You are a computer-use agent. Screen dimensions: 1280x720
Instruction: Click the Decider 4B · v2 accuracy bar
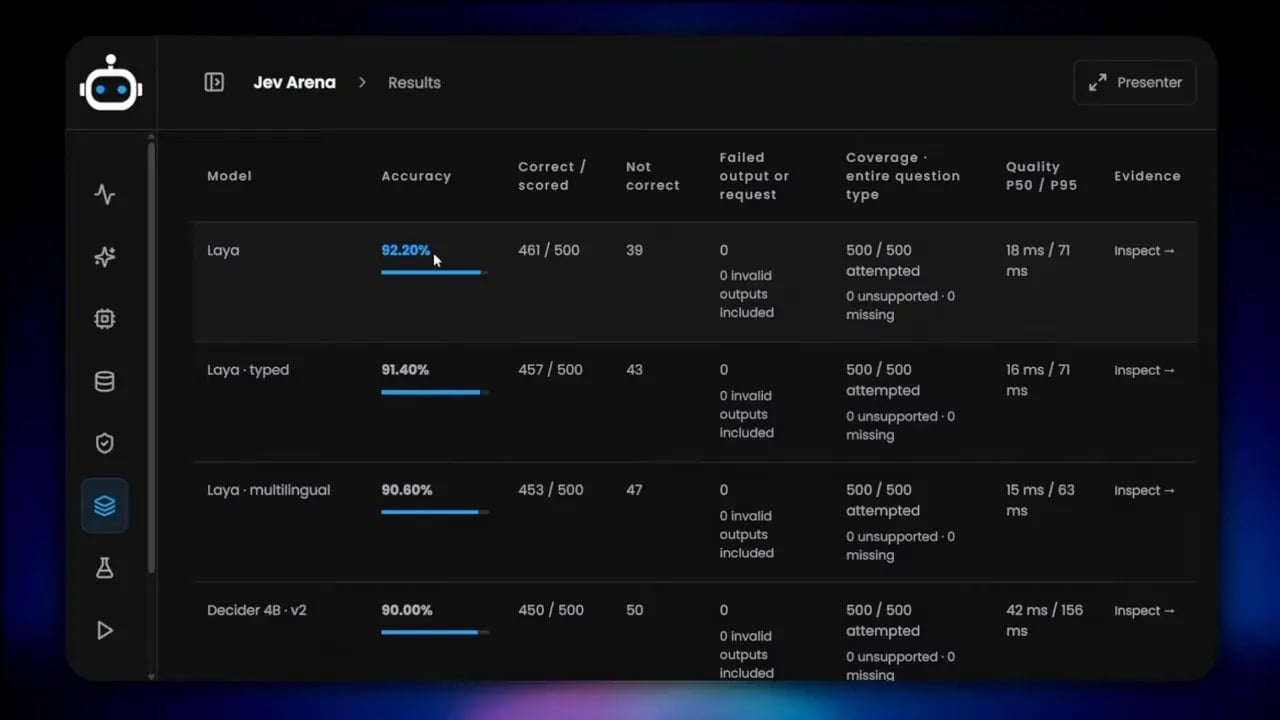[435, 632]
